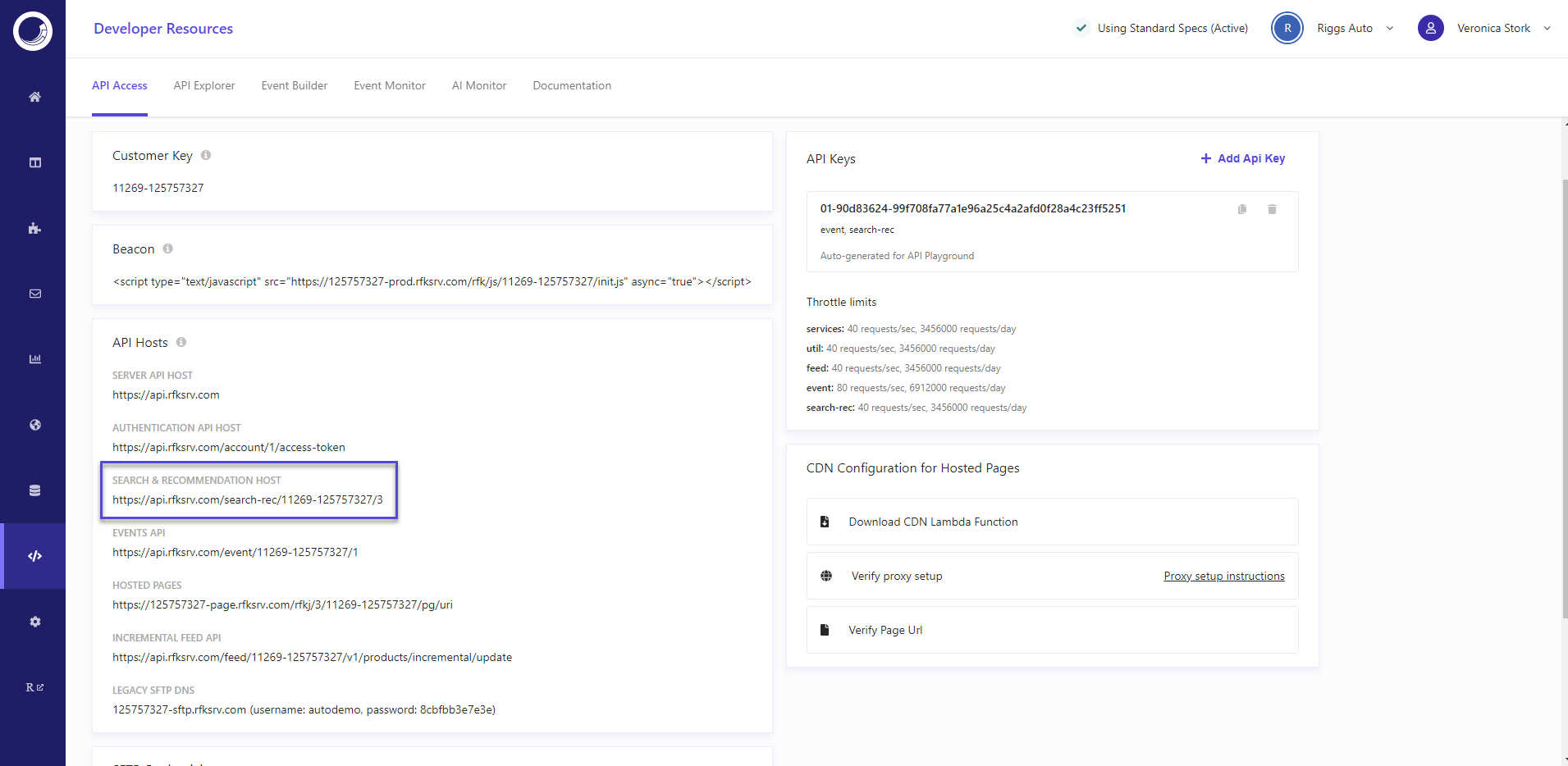Click the Developer Resources title
Screen dimensions: 1568x766
[x=163, y=29]
